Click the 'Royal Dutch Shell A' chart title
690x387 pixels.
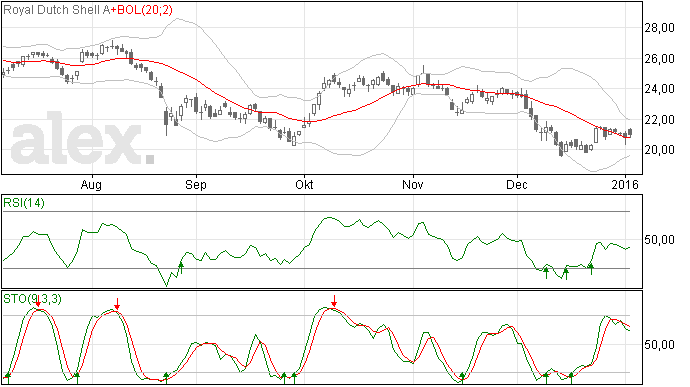point(56,10)
